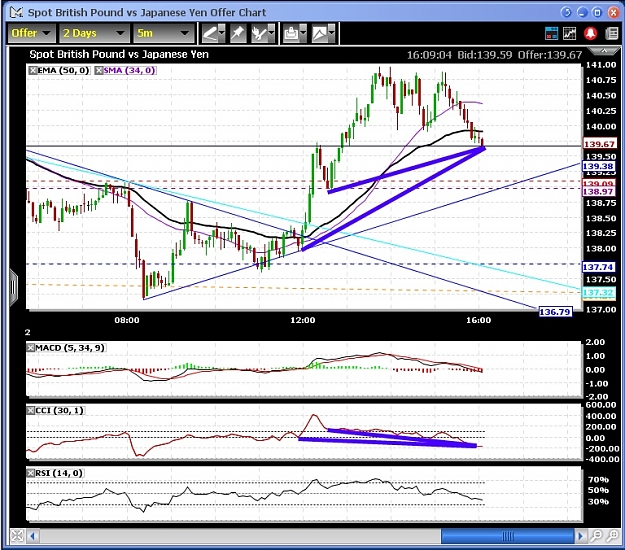The image size is (625, 550).
Task: Click the zoom in magnifier icon
Action: 613,536
